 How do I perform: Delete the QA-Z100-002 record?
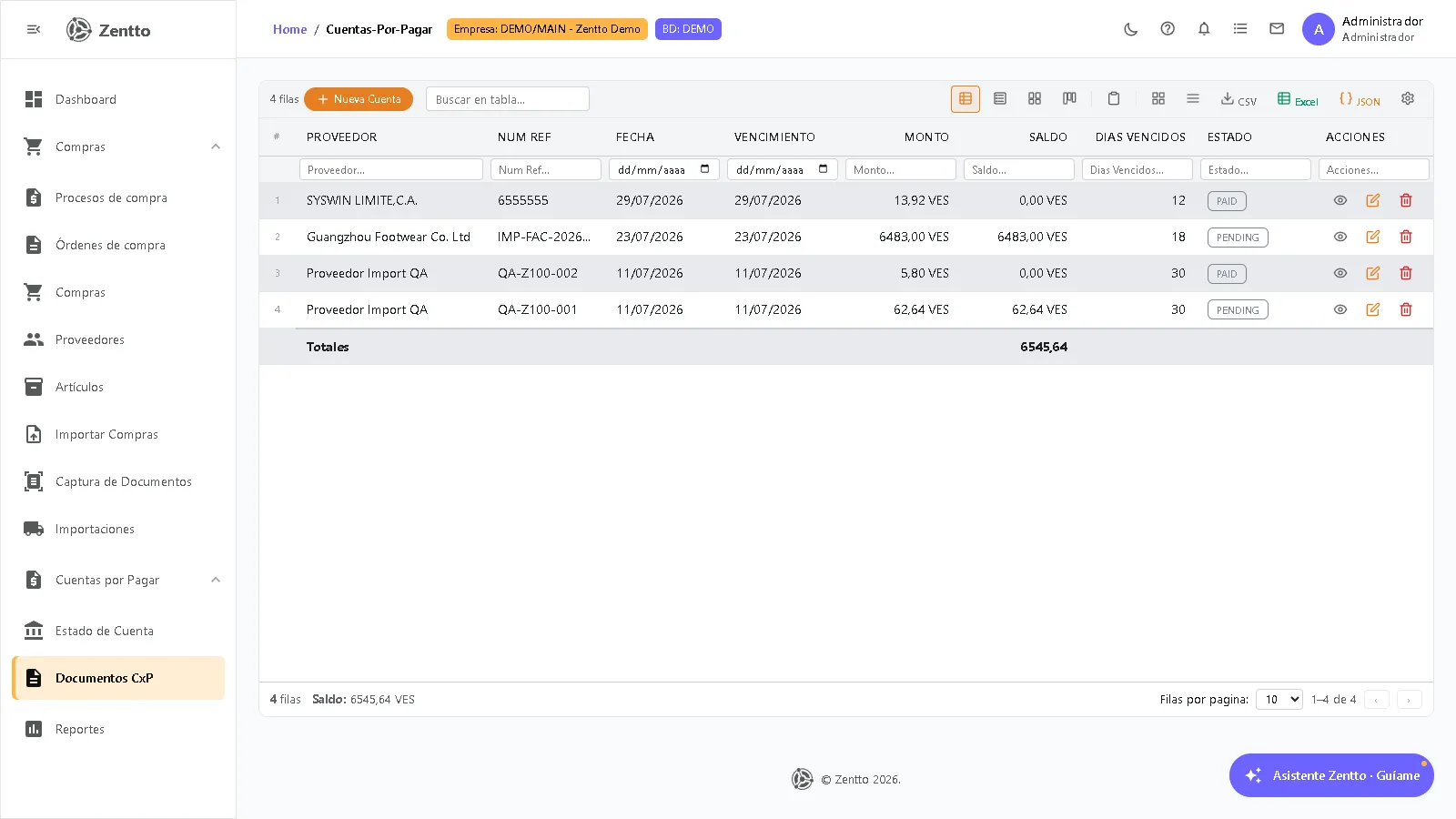point(1406,273)
